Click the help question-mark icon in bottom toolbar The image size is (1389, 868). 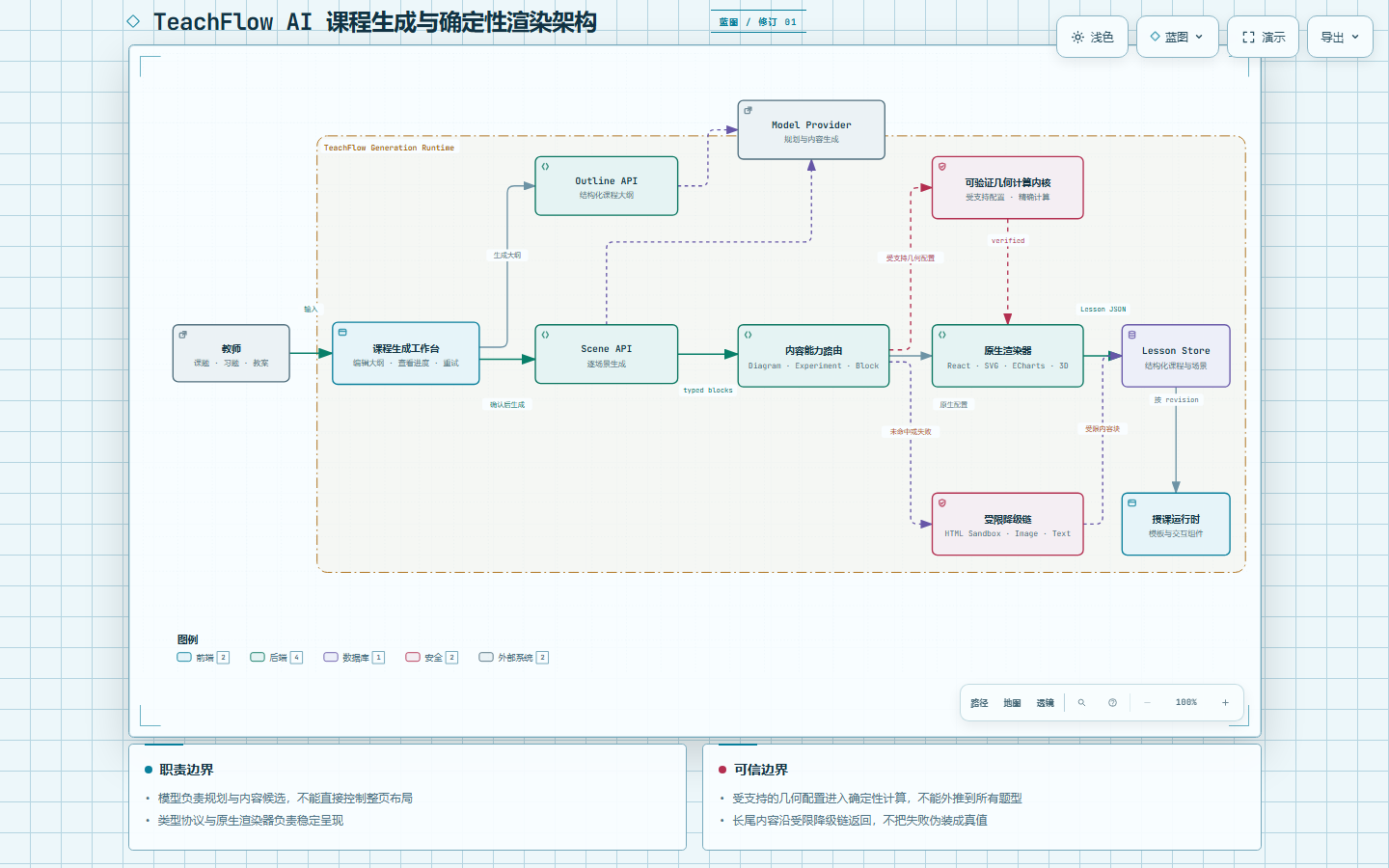click(x=1112, y=703)
